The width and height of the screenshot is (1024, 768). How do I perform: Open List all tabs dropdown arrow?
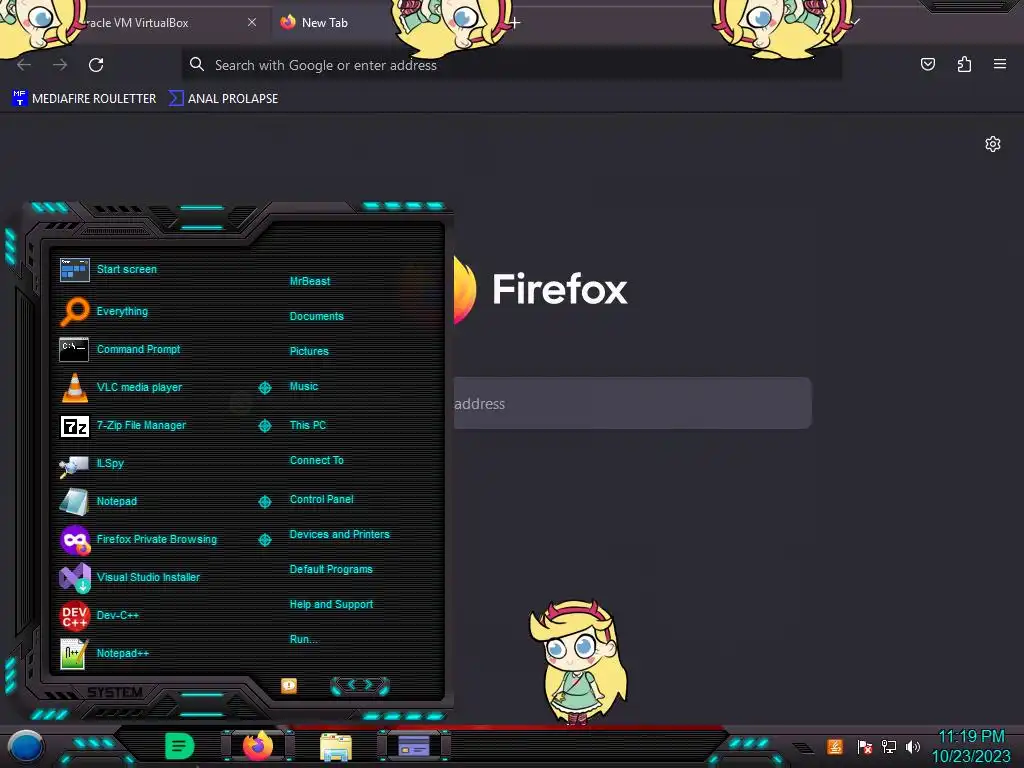pos(855,23)
